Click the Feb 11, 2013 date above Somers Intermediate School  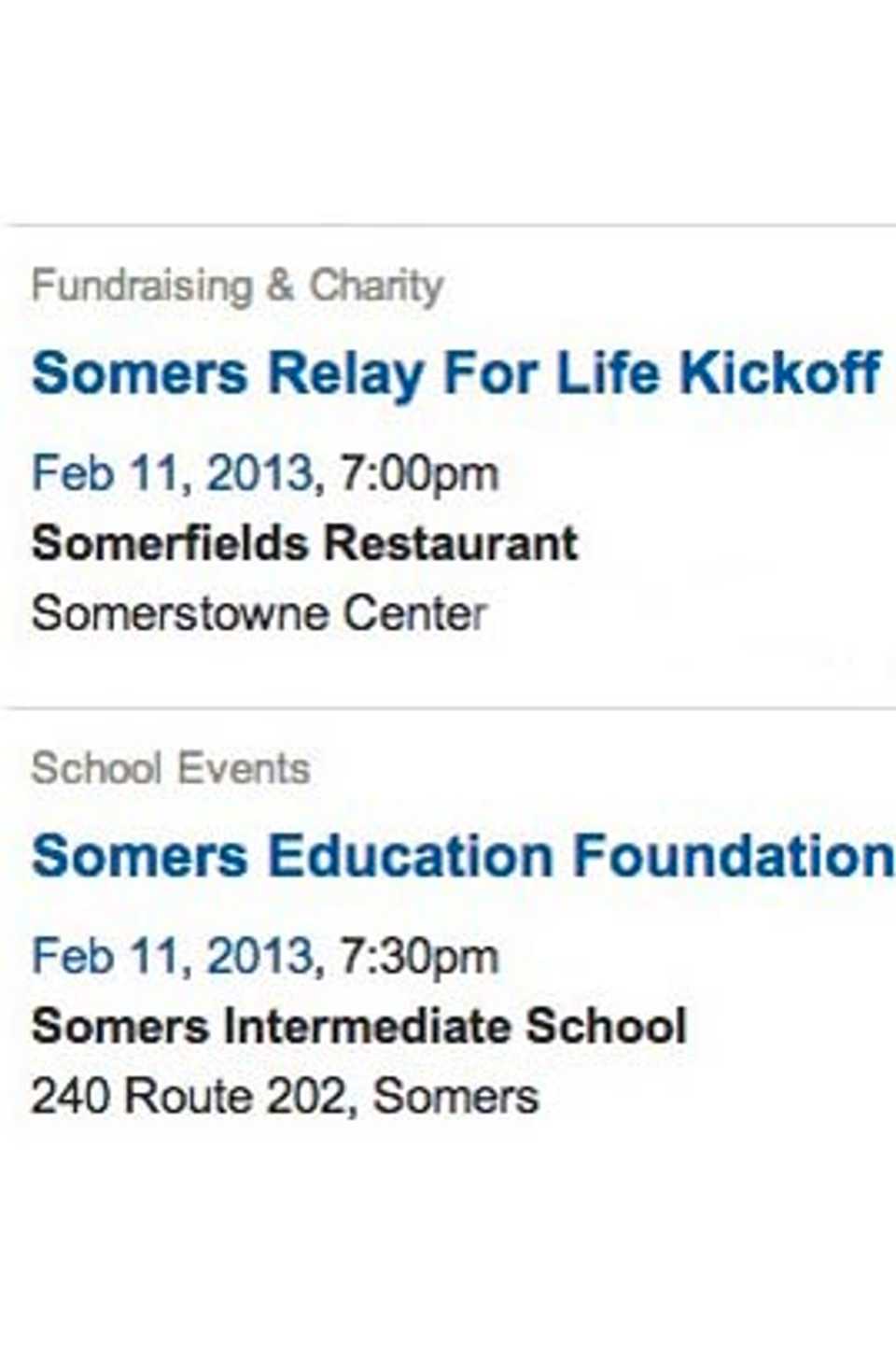click(x=173, y=957)
